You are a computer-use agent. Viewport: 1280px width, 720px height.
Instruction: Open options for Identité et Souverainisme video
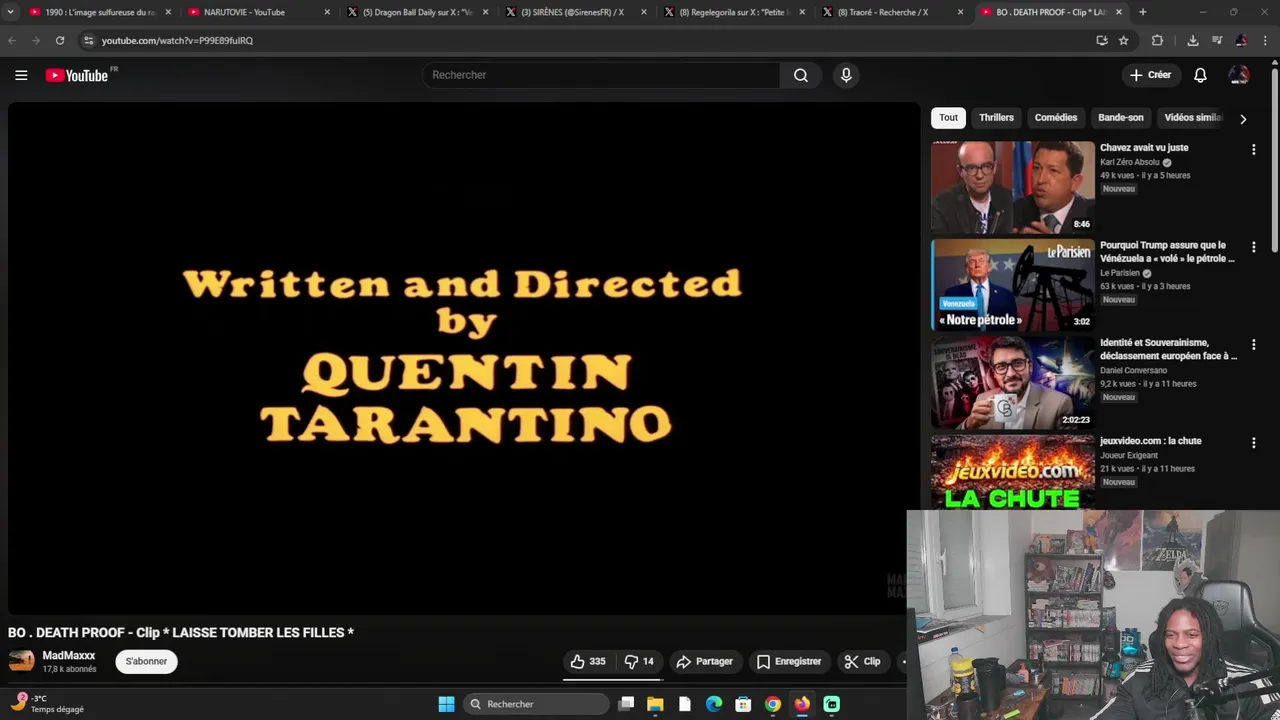[x=1253, y=345]
